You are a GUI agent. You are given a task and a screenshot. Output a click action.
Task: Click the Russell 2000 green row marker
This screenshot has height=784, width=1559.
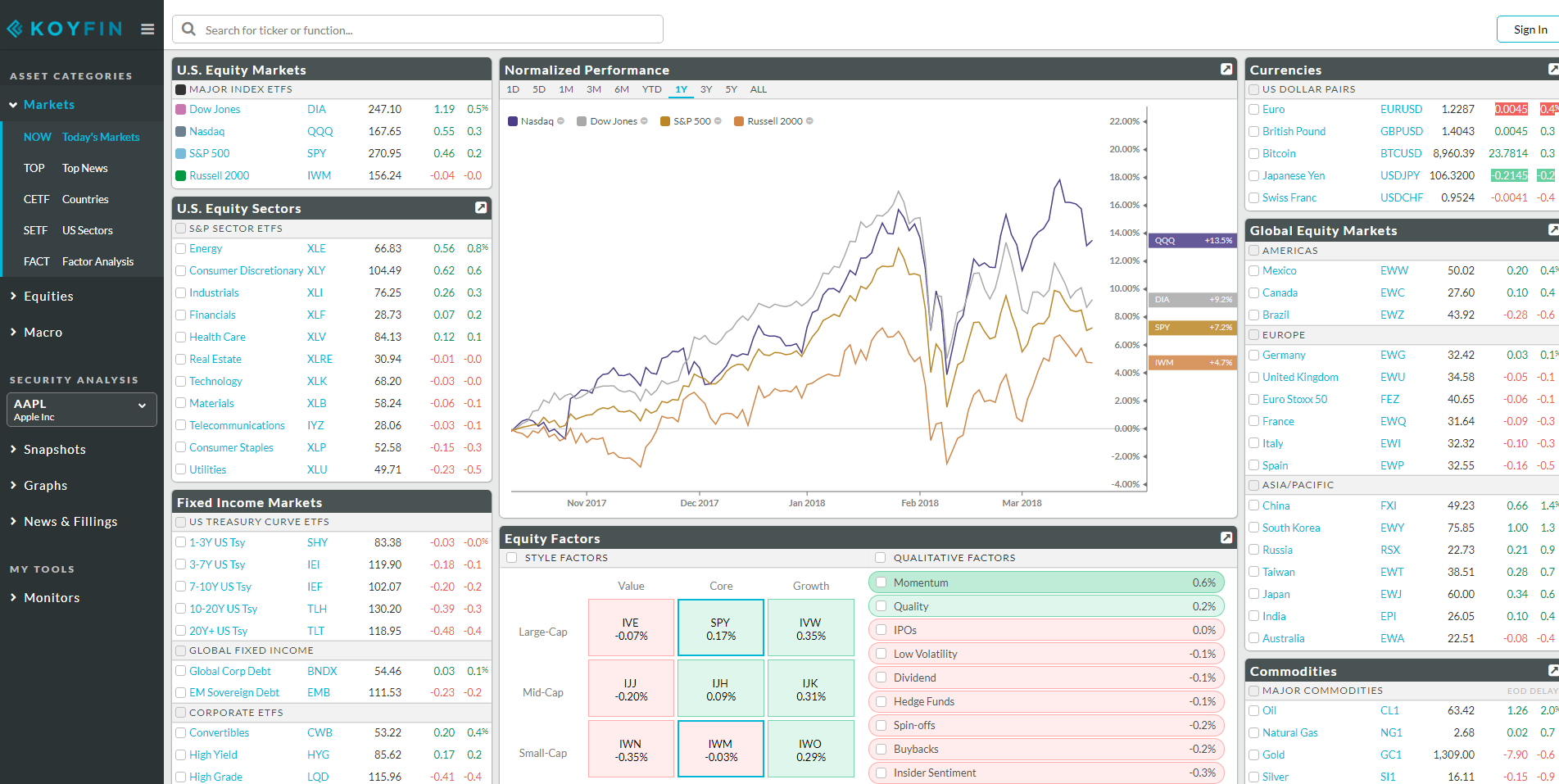(x=181, y=175)
